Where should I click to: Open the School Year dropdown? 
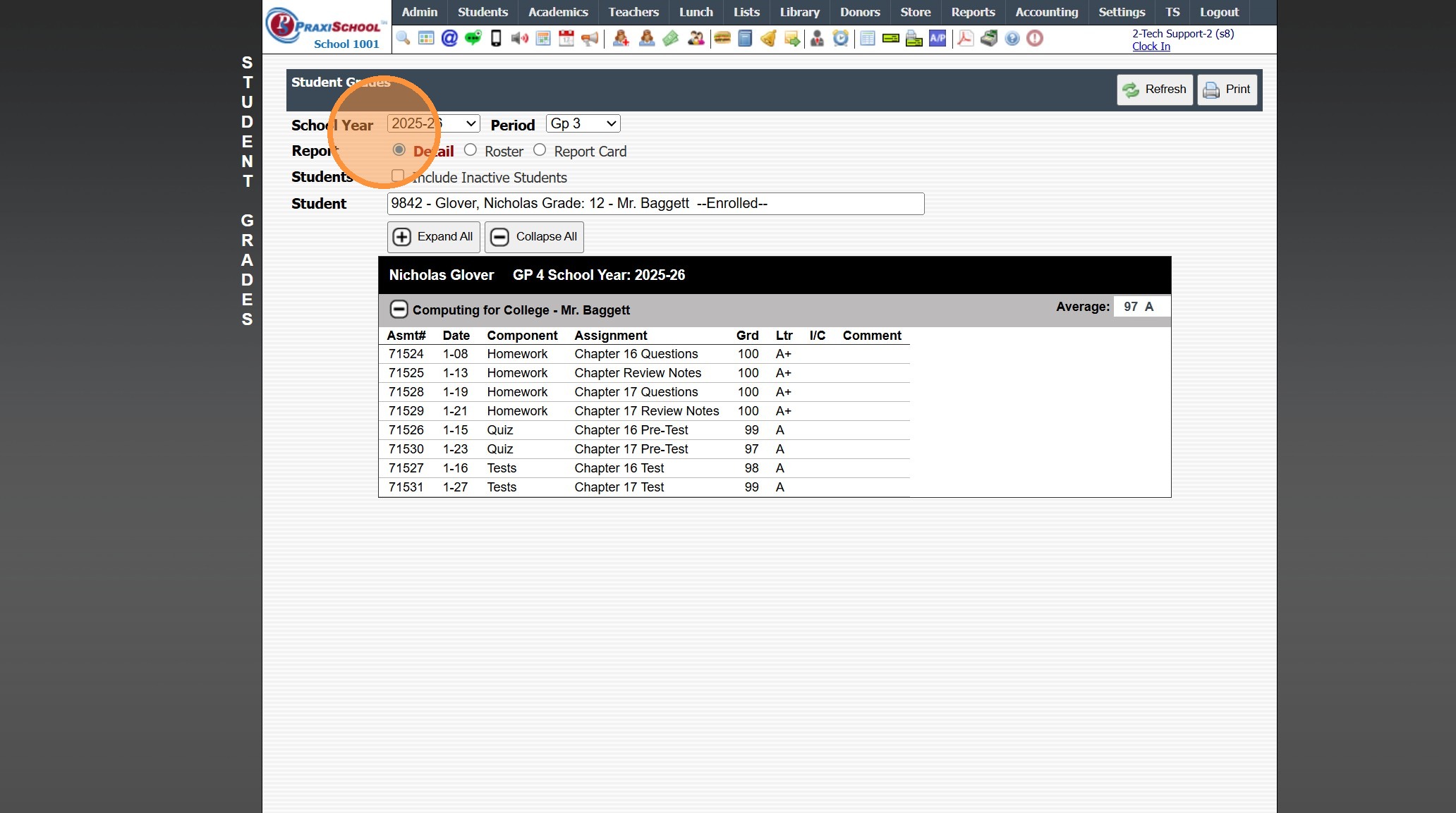[434, 124]
